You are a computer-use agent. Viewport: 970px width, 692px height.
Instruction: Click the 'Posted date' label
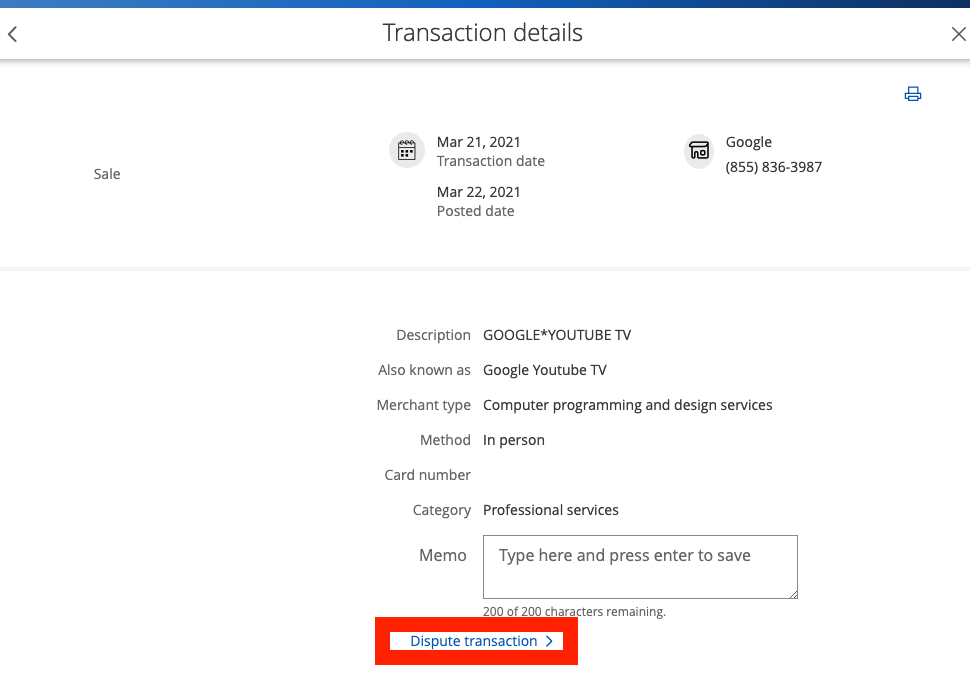click(x=476, y=211)
